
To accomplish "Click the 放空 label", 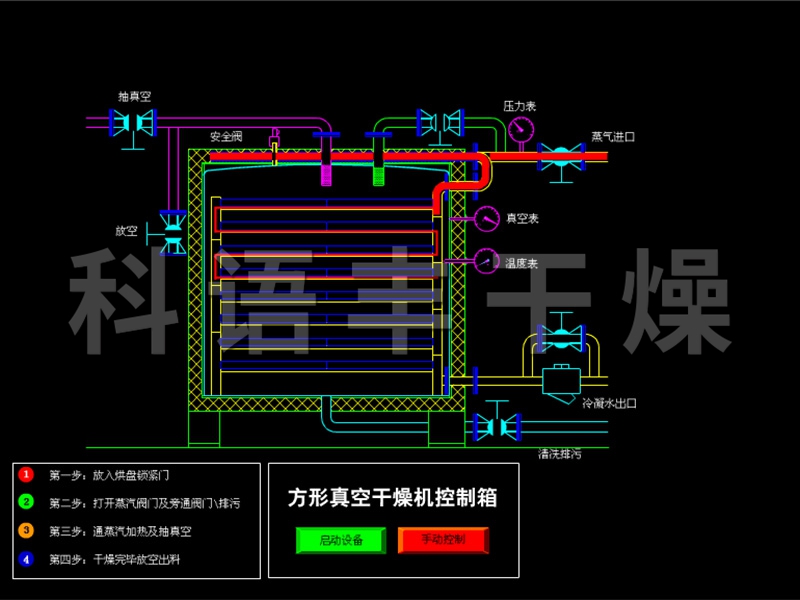I will click(x=127, y=231).
